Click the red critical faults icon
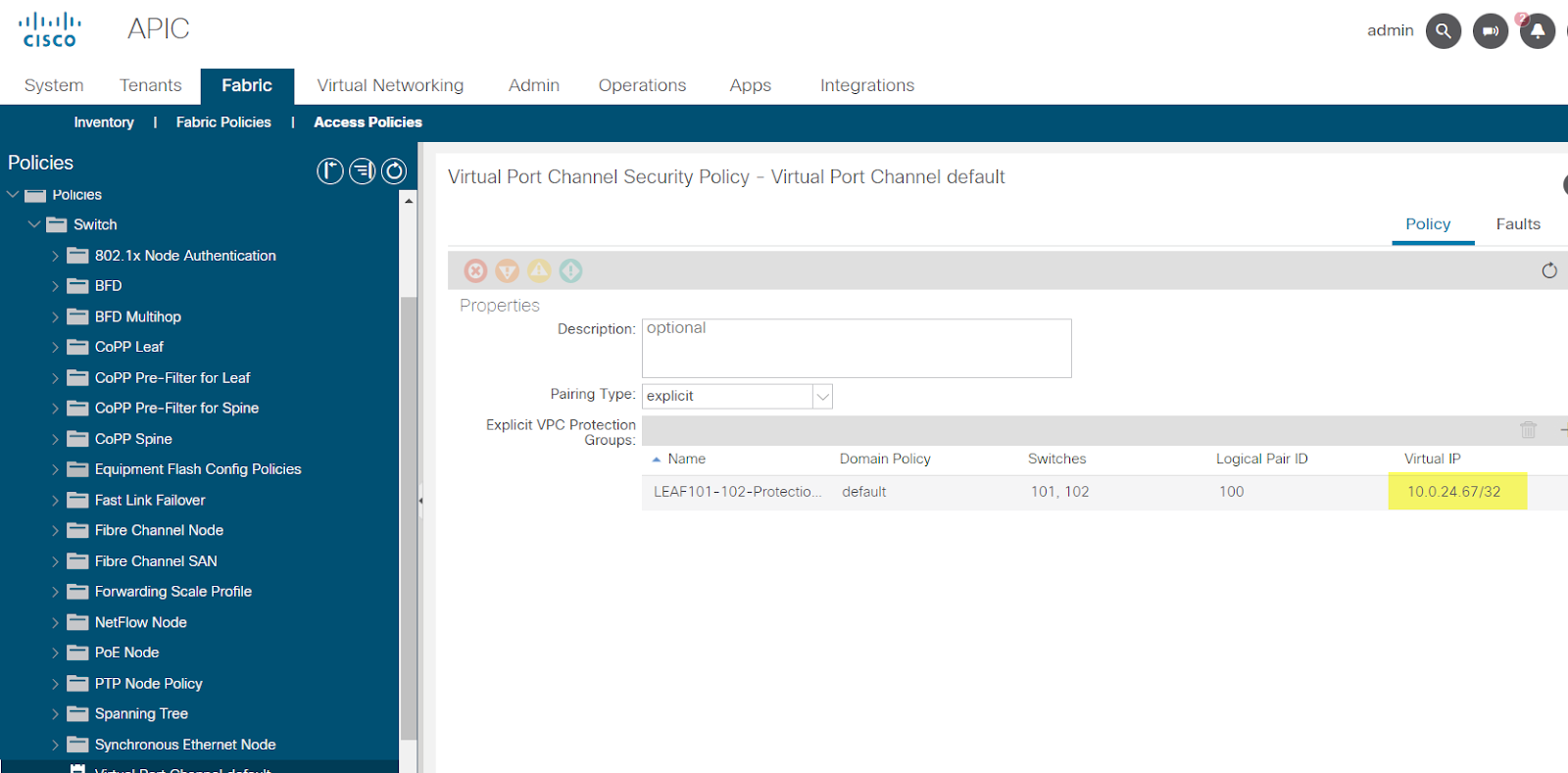 pos(475,270)
